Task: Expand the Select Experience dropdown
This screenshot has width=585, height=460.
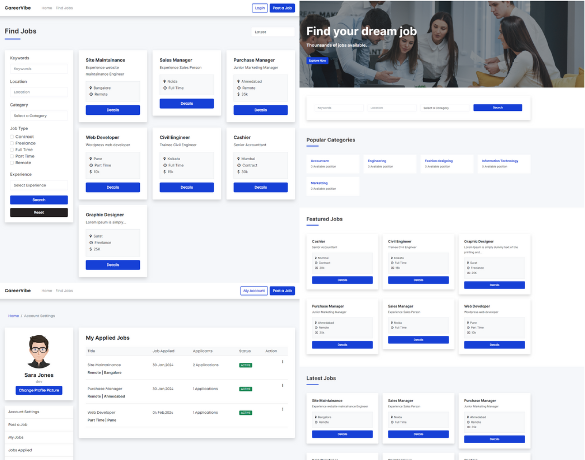Action: click(39, 185)
